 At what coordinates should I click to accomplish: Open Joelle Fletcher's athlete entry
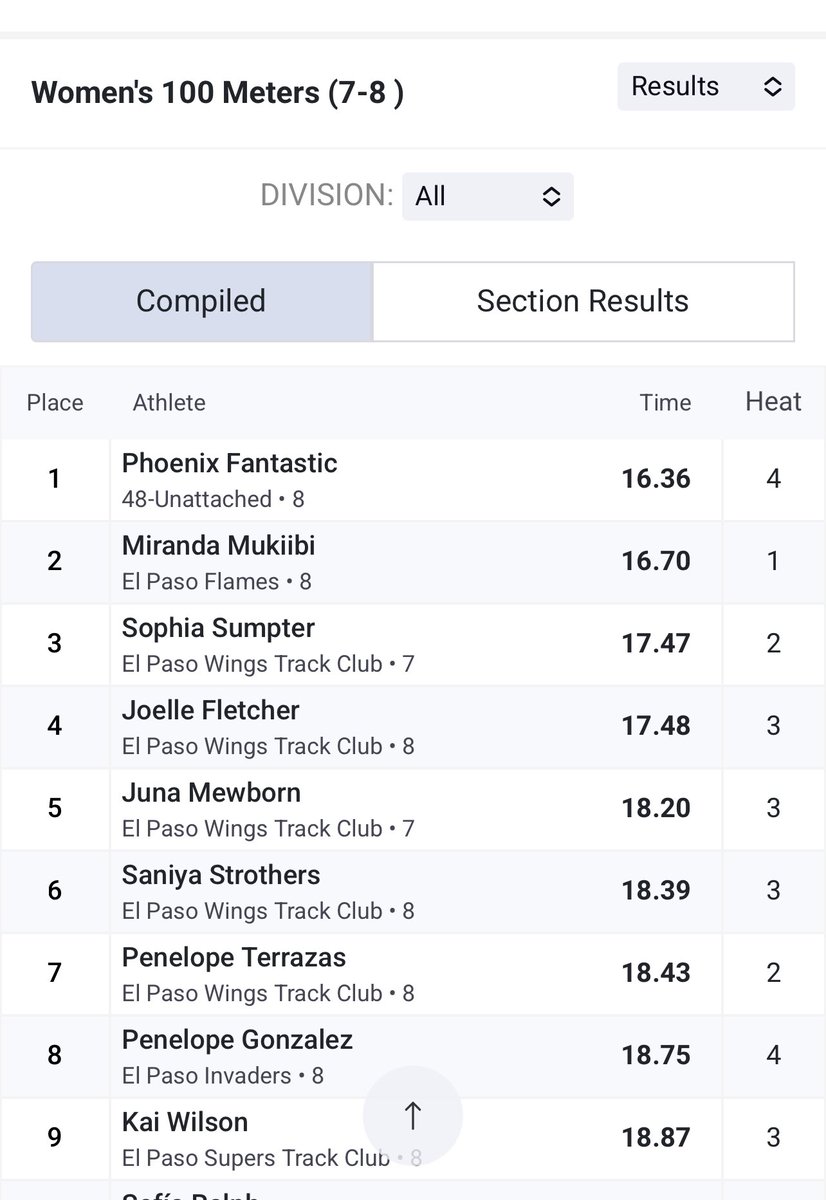[x=210, y=710]
